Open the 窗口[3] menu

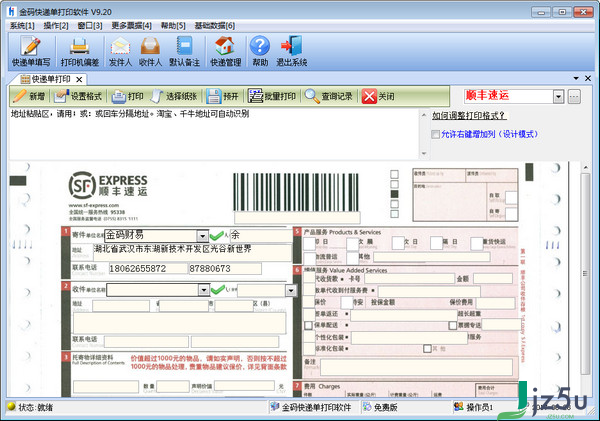click(x=90, y=26)
